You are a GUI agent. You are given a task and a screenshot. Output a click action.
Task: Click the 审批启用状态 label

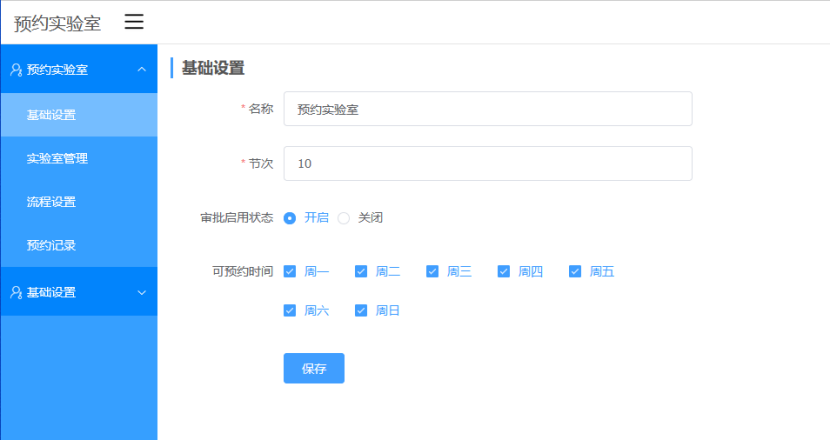(x=237, y=218)
